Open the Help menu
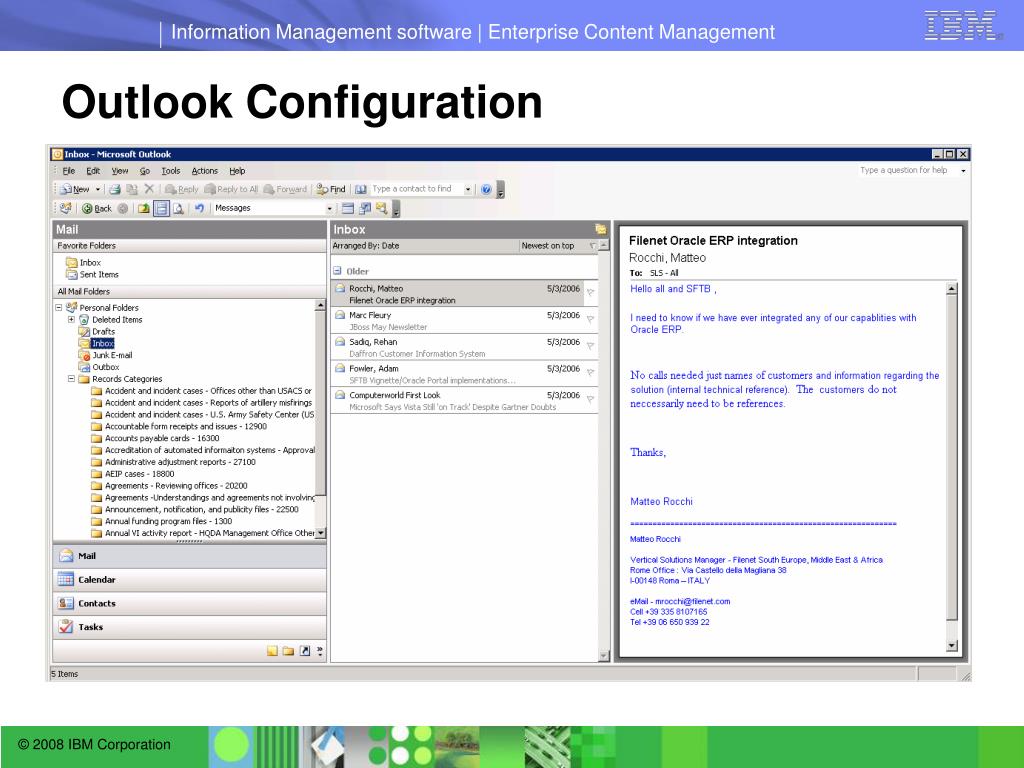The height and width of the screenshot is (768, 1024). pyautogui.click(x=237, y=171)
